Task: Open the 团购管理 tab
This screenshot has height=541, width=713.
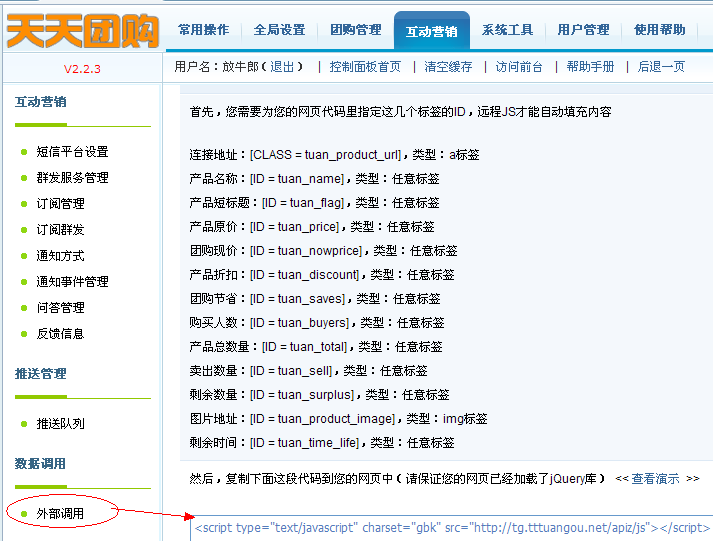Action: click(x=356, y=30)
